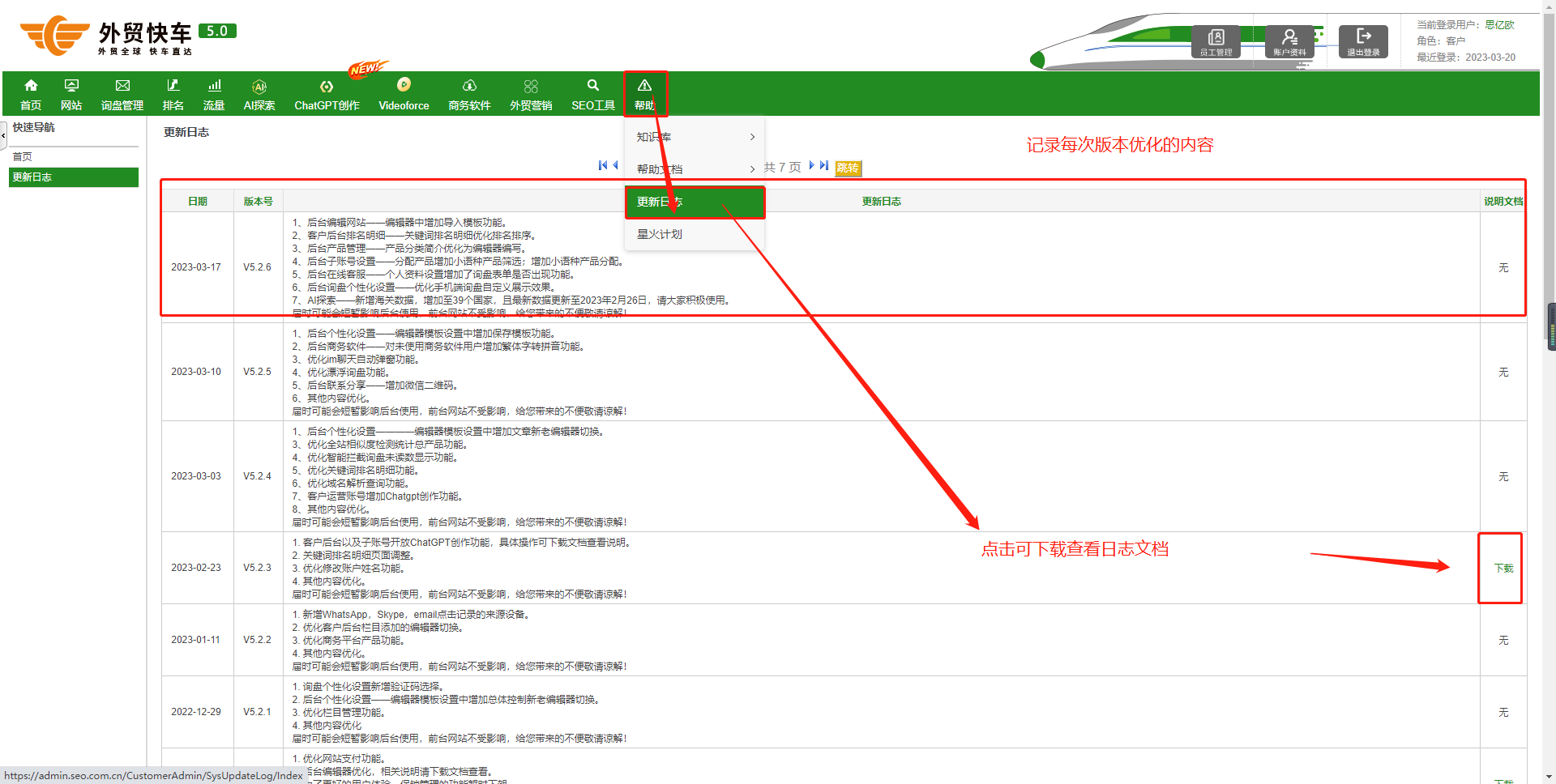Launch the Videoforce icon
Viewport: 1556px width, 784px height.
[x=404, y=85]
